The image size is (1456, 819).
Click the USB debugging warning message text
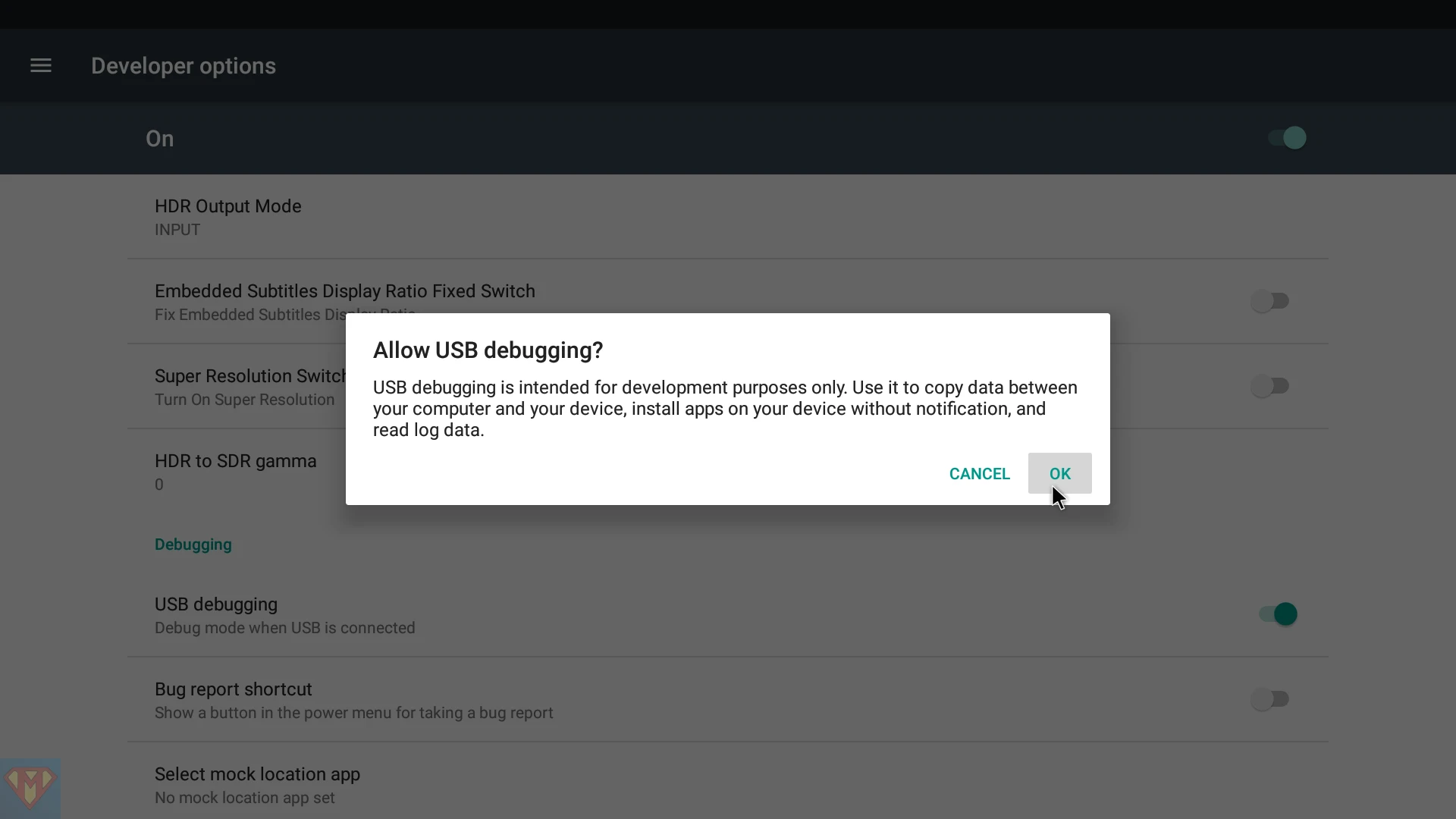pos(725,409)
